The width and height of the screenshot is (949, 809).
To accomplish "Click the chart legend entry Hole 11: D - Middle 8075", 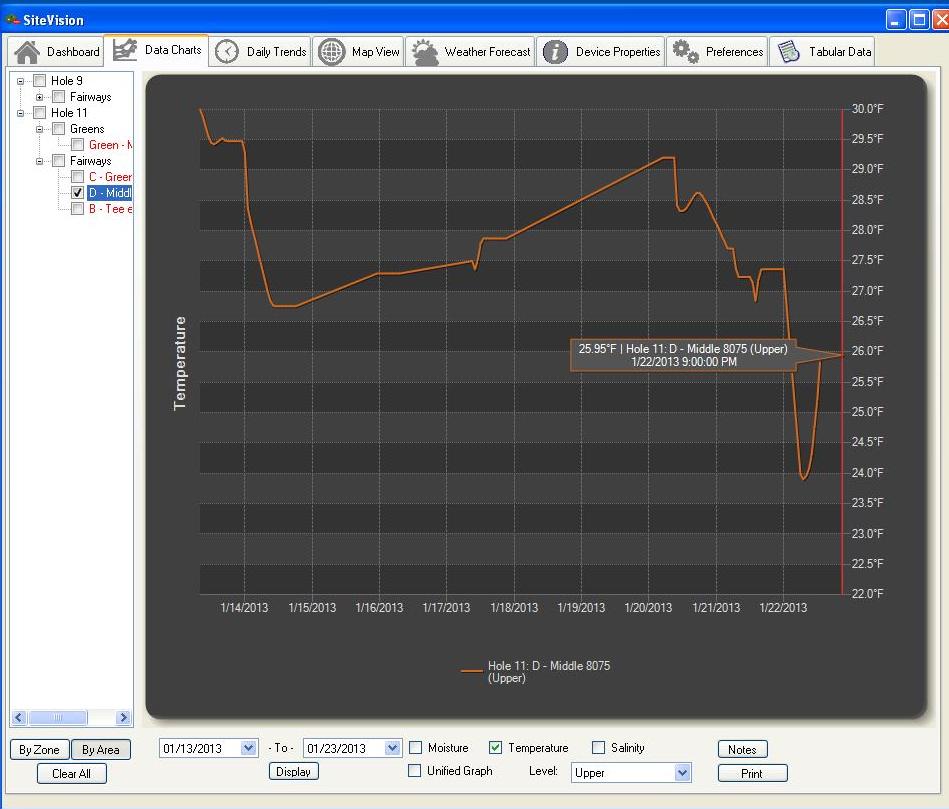I will point(536,672).
